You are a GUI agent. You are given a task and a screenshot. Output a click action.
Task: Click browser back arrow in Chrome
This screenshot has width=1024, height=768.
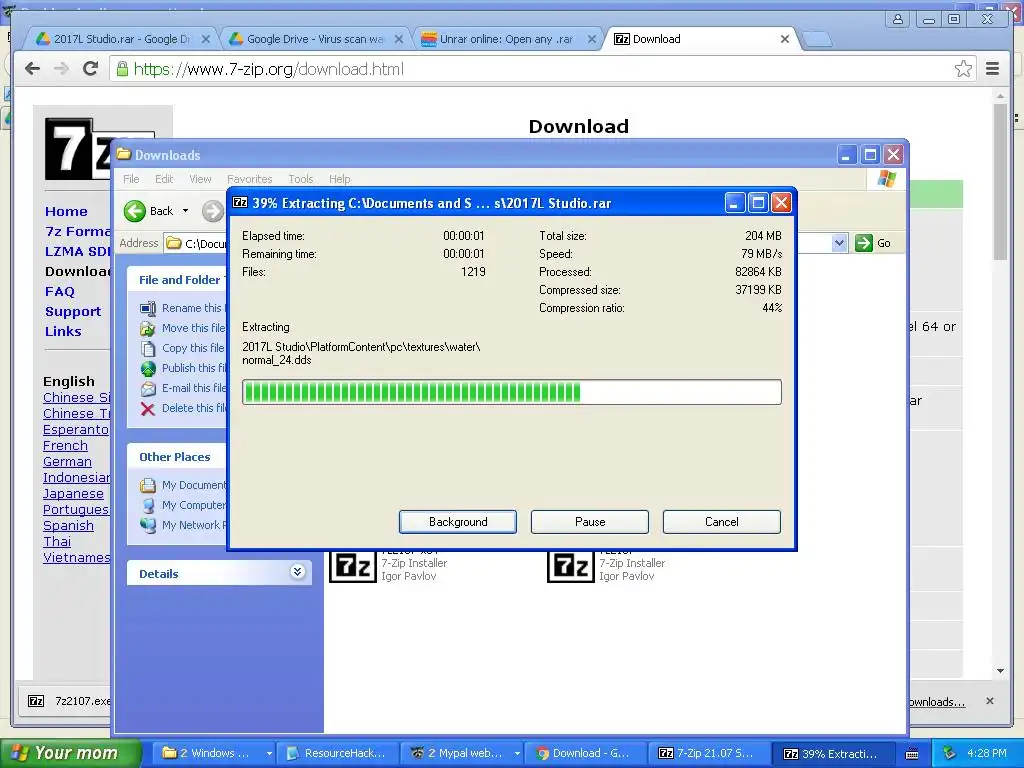32,69
